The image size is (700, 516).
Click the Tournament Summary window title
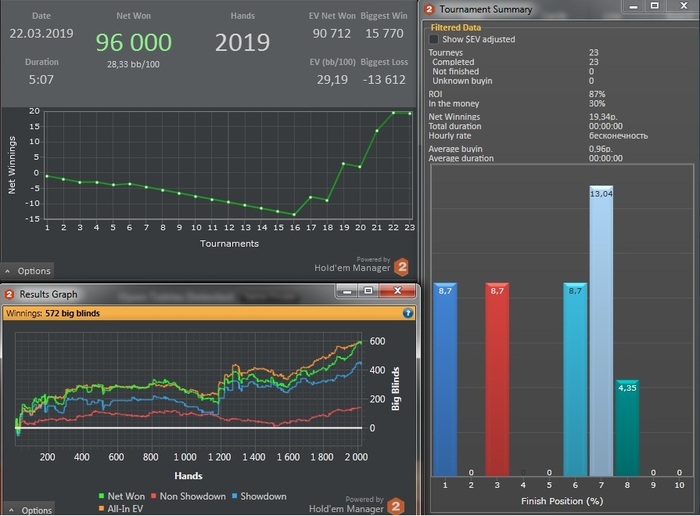(486, 9)
